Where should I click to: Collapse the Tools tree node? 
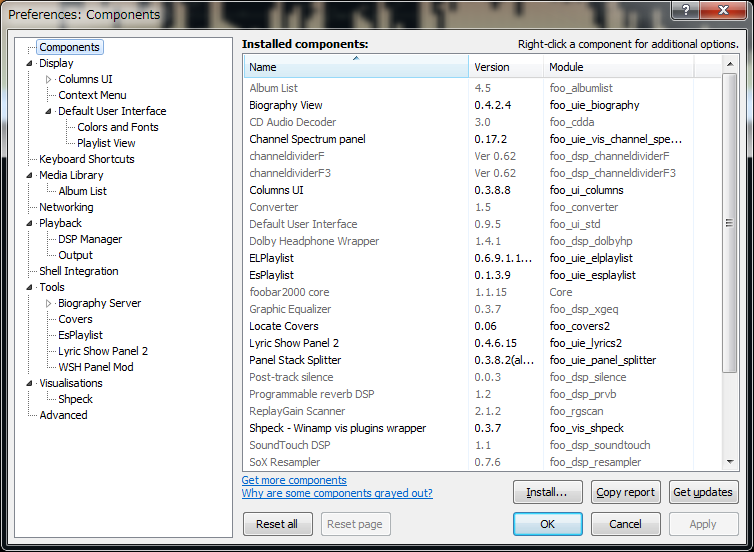click(x=29, y=287)
